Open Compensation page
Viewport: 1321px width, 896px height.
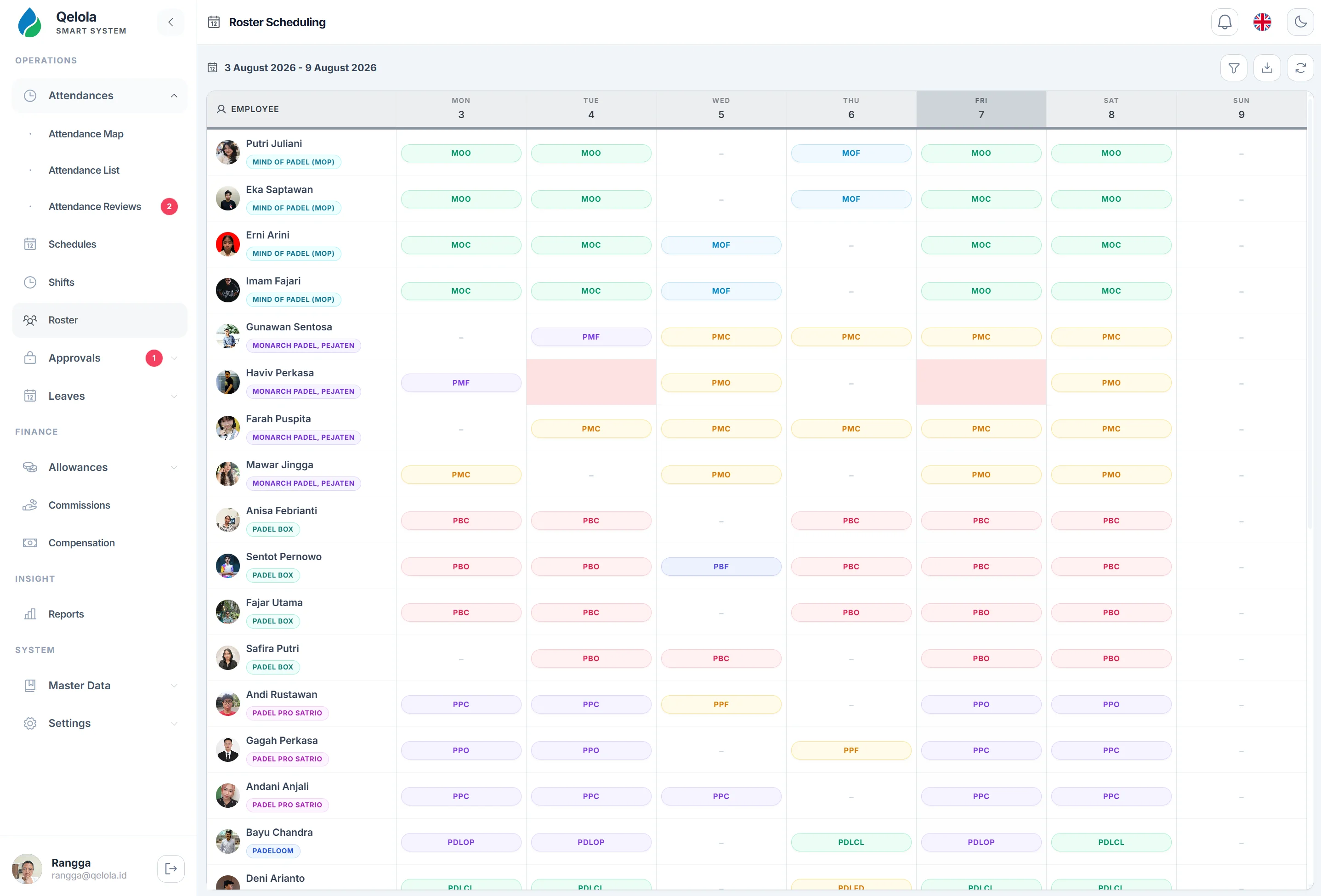click(99, 543)
